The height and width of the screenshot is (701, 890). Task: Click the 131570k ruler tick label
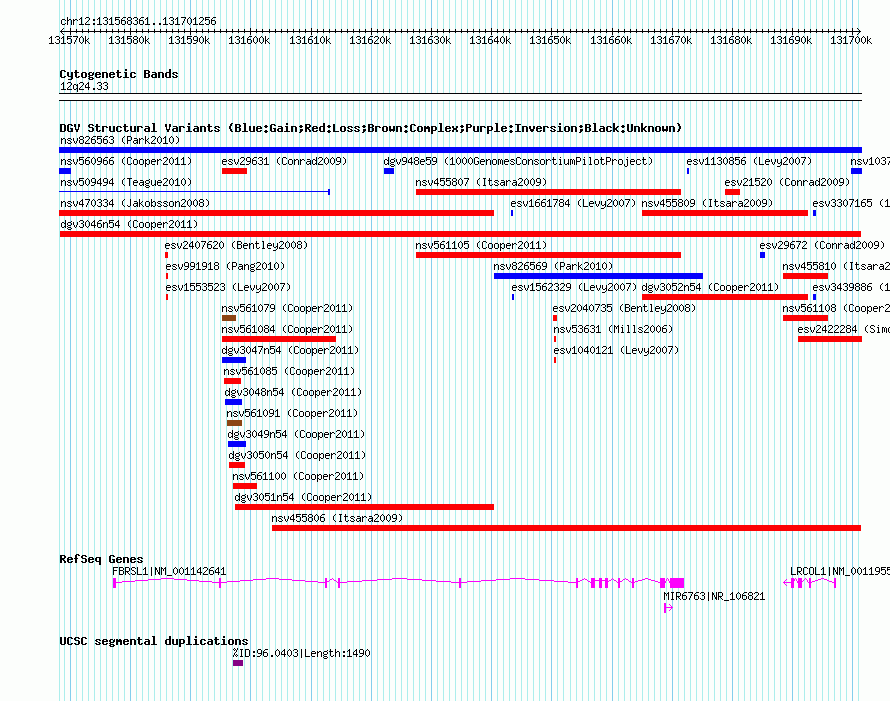(69, 40)
